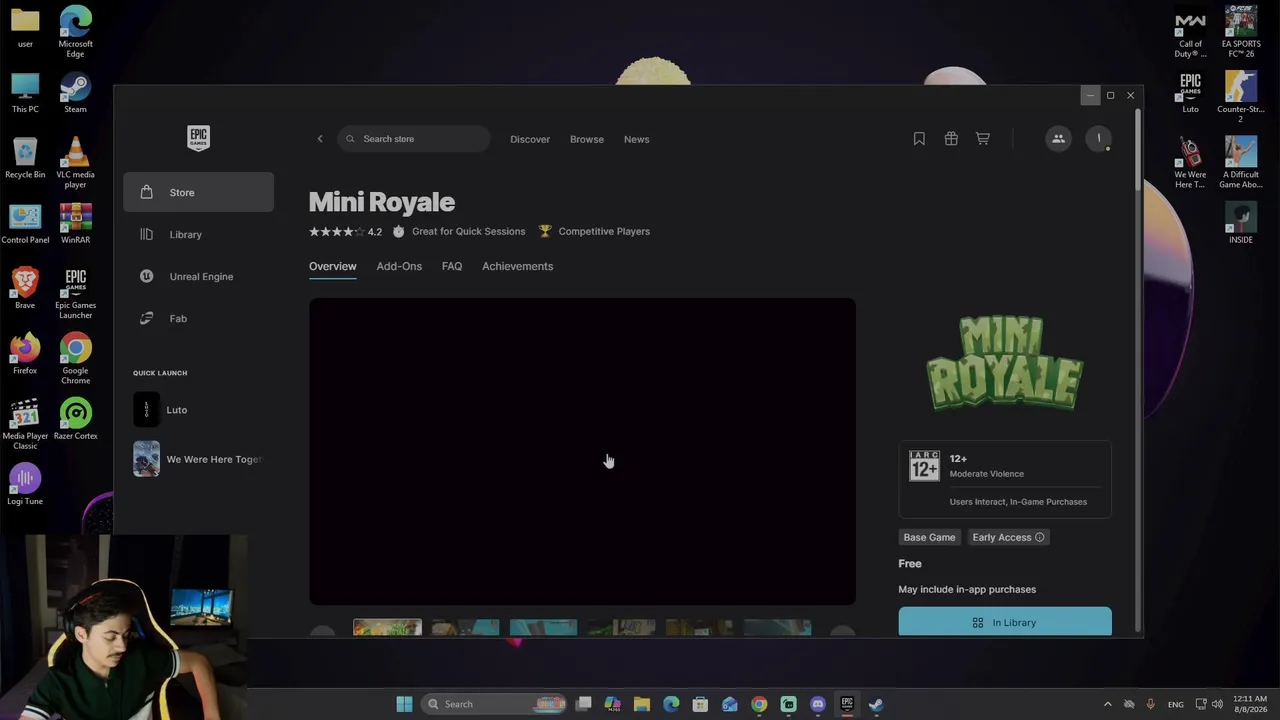Focus the Search store field
Image resolution: width=1280 pixels, height=720 pixels.
414,139
